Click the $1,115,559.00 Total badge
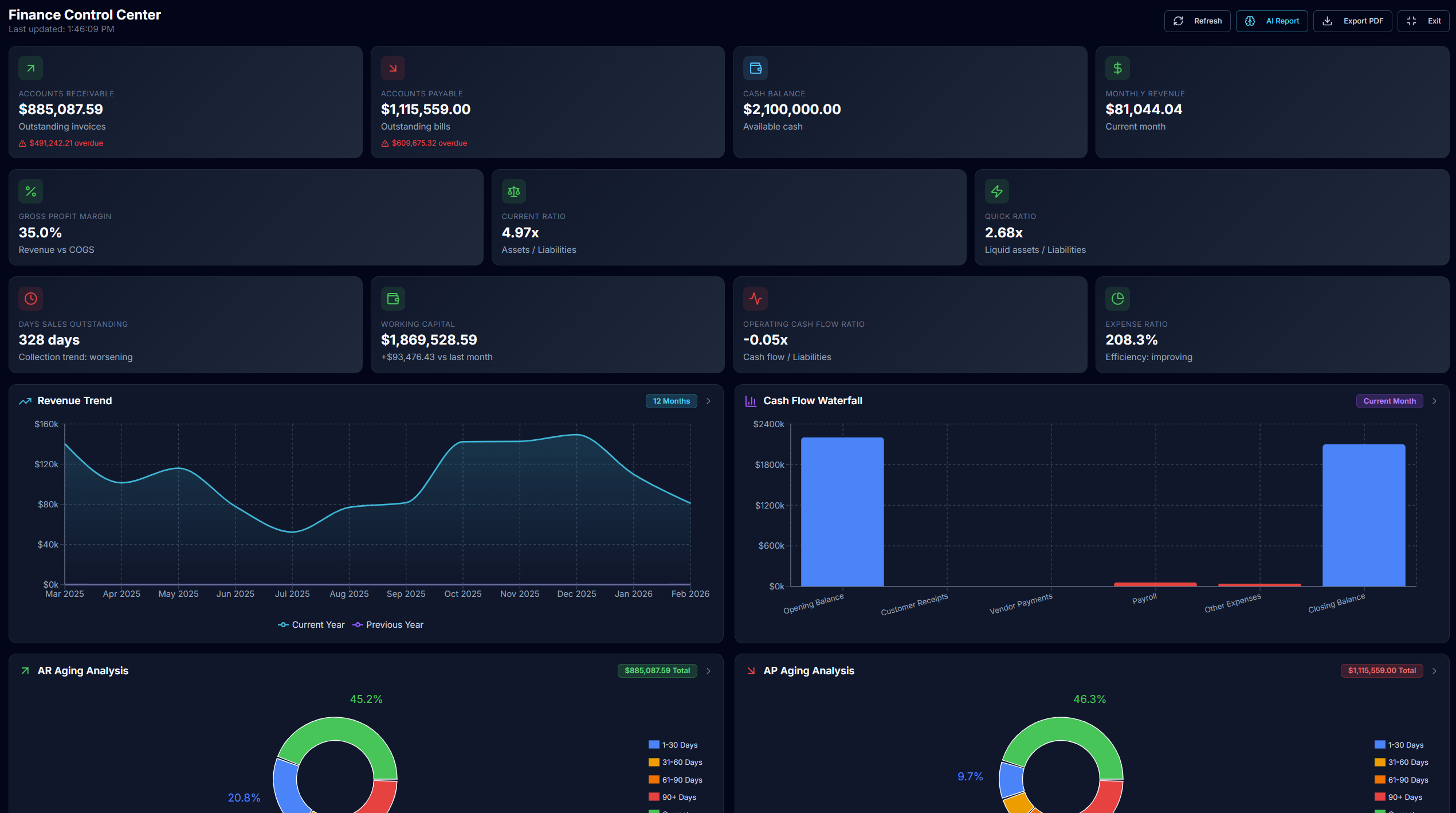The width and height of the screenshot is (1456, 813). (x=1382, y=671)
